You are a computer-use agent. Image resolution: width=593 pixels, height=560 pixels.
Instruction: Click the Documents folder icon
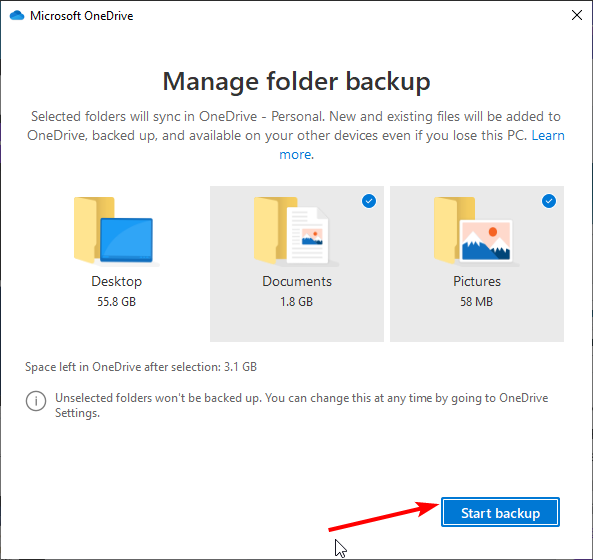(x=296, y=231)
